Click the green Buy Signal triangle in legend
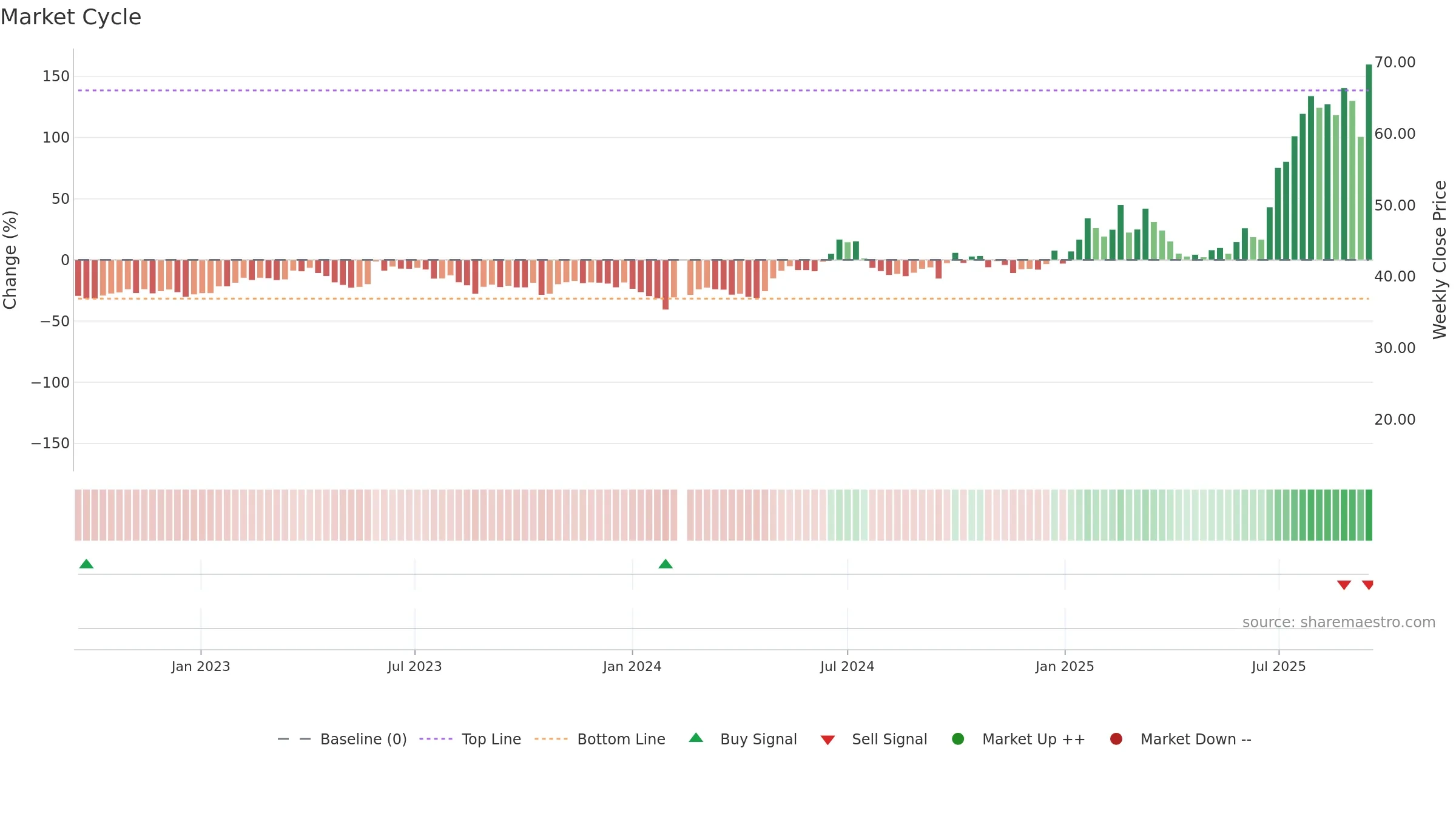The height and width of the screenshot is (819, 1456). [x=696, y=738]
